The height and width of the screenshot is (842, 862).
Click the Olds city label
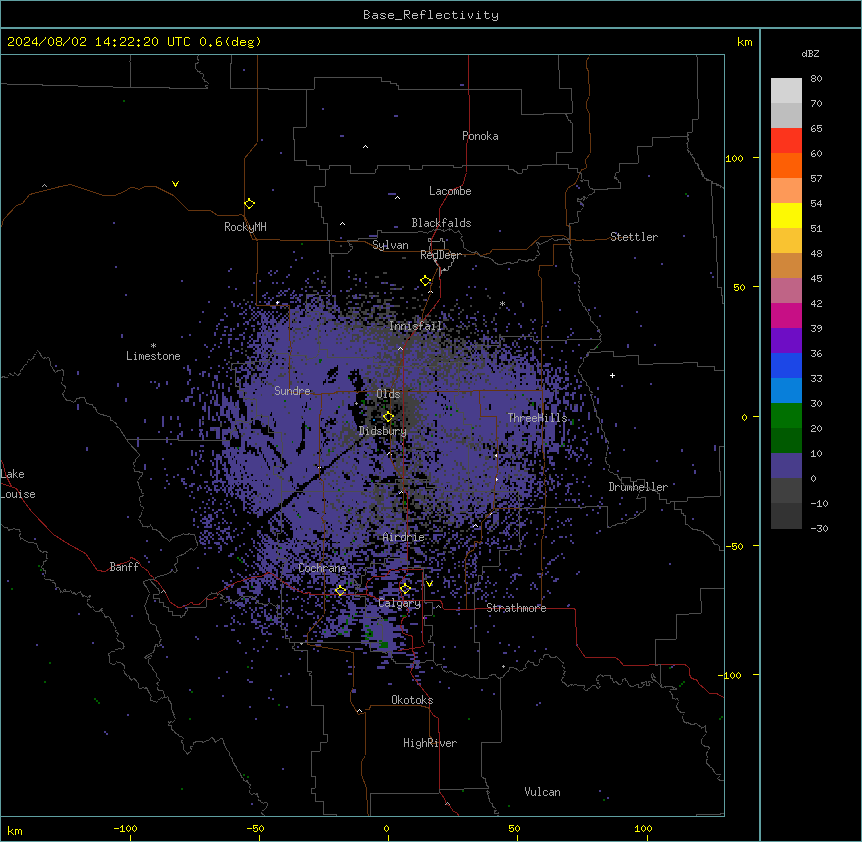(388, 394)
